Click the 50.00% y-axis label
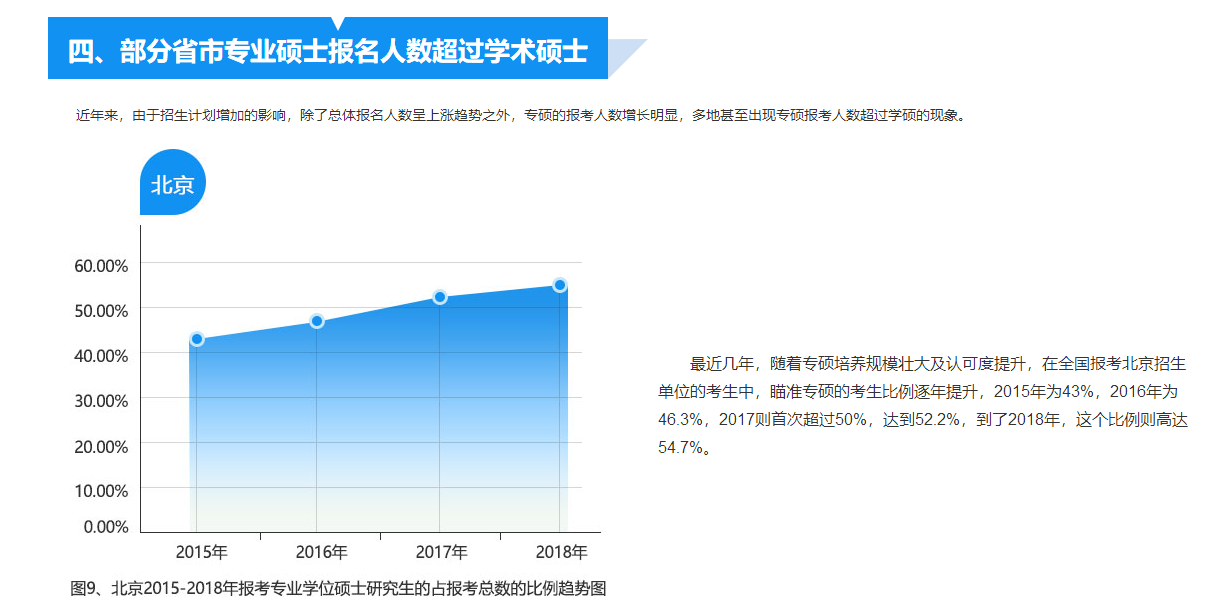The width and height of the screenshot is (1230, 610). click(x=101, y=311)
